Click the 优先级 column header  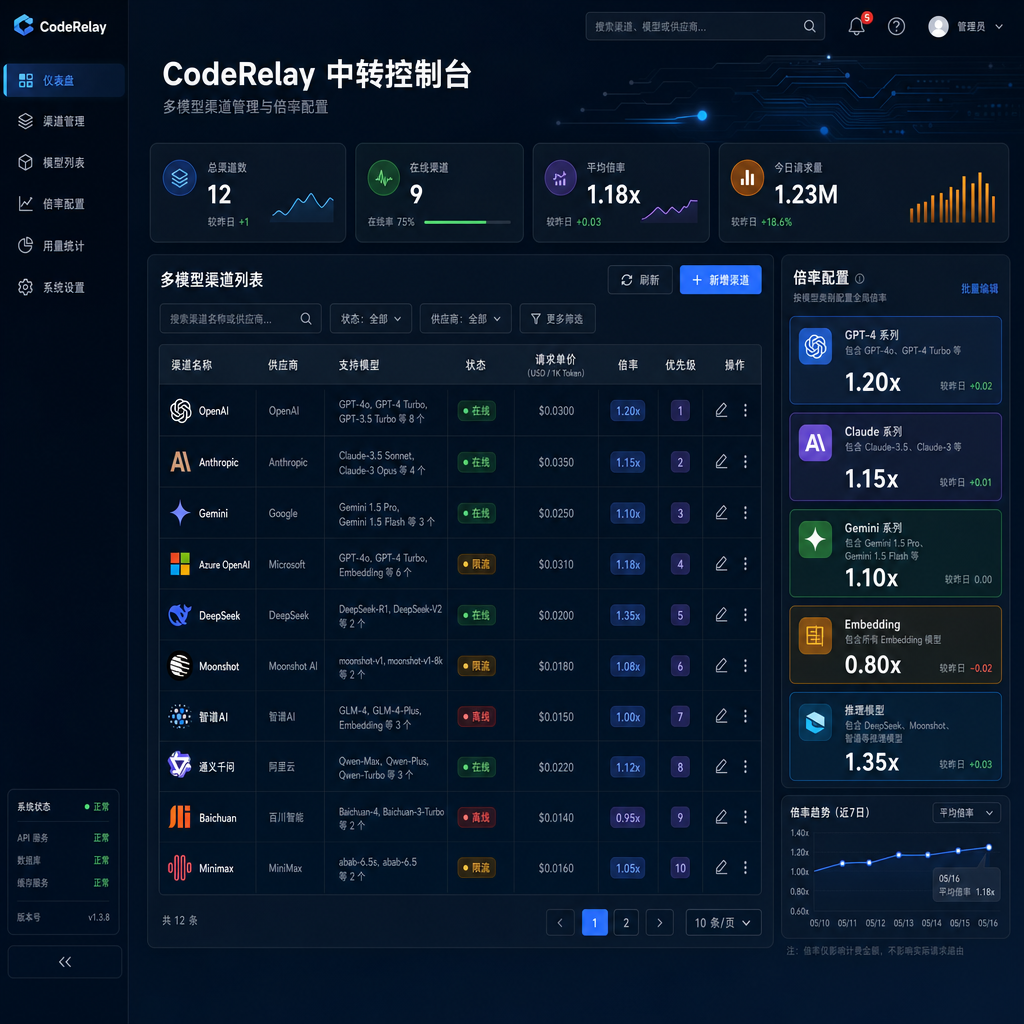pyautogui.click(x=680, y=365)
